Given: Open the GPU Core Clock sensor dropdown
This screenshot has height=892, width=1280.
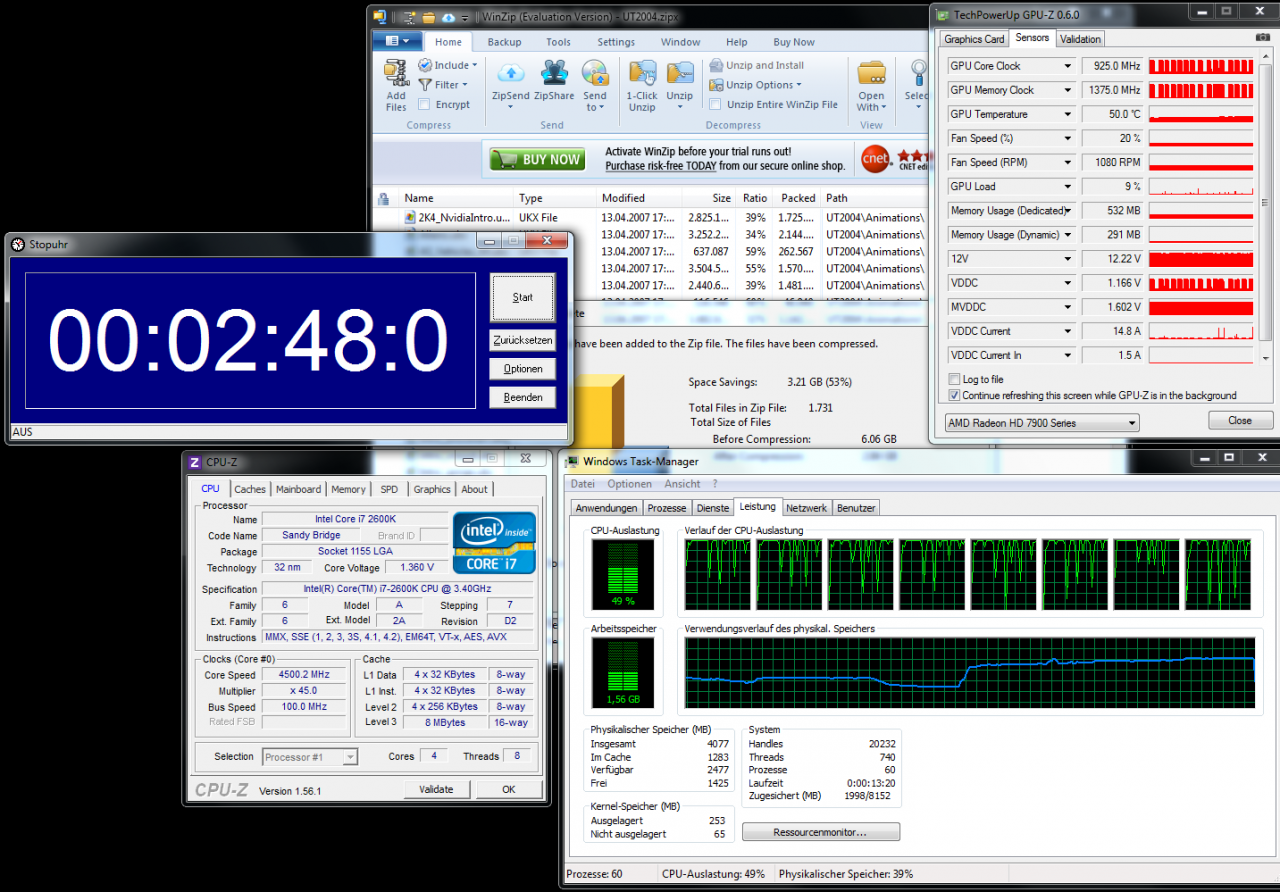Looking at the screenshot, I should pos(1068,66).
